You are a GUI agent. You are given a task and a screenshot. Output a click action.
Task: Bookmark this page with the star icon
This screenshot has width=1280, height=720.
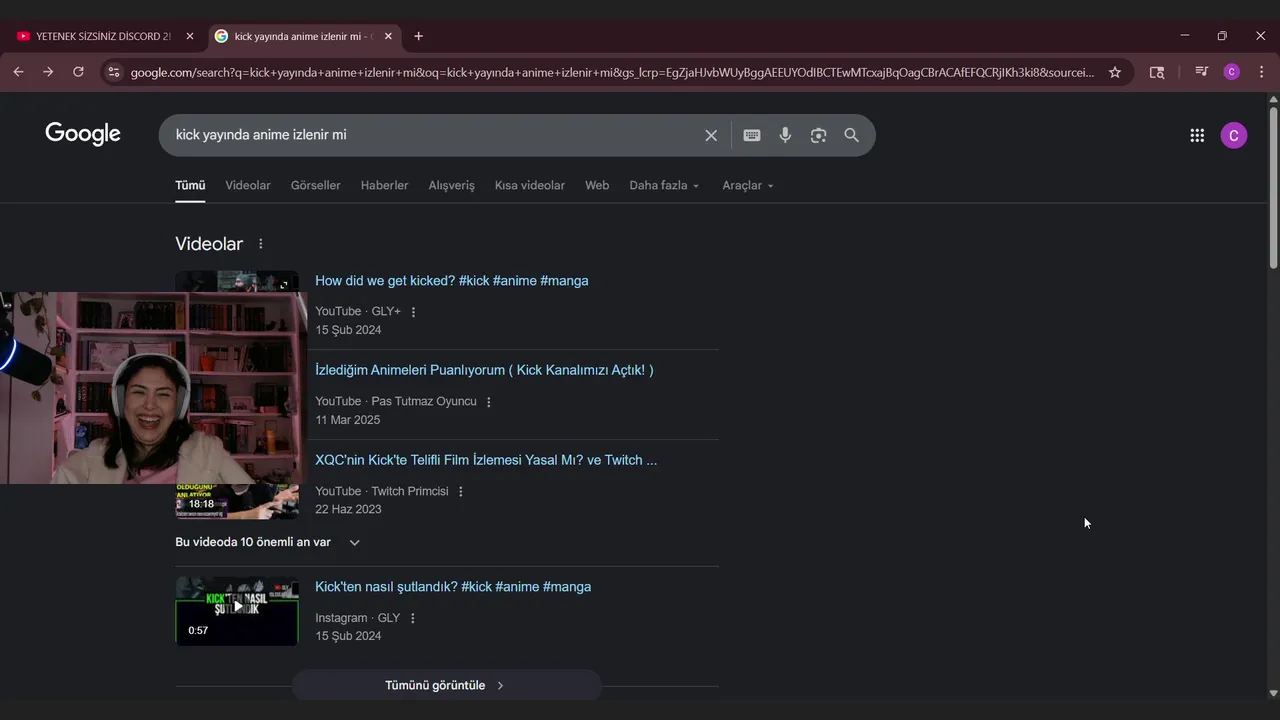coord(1115,72)
